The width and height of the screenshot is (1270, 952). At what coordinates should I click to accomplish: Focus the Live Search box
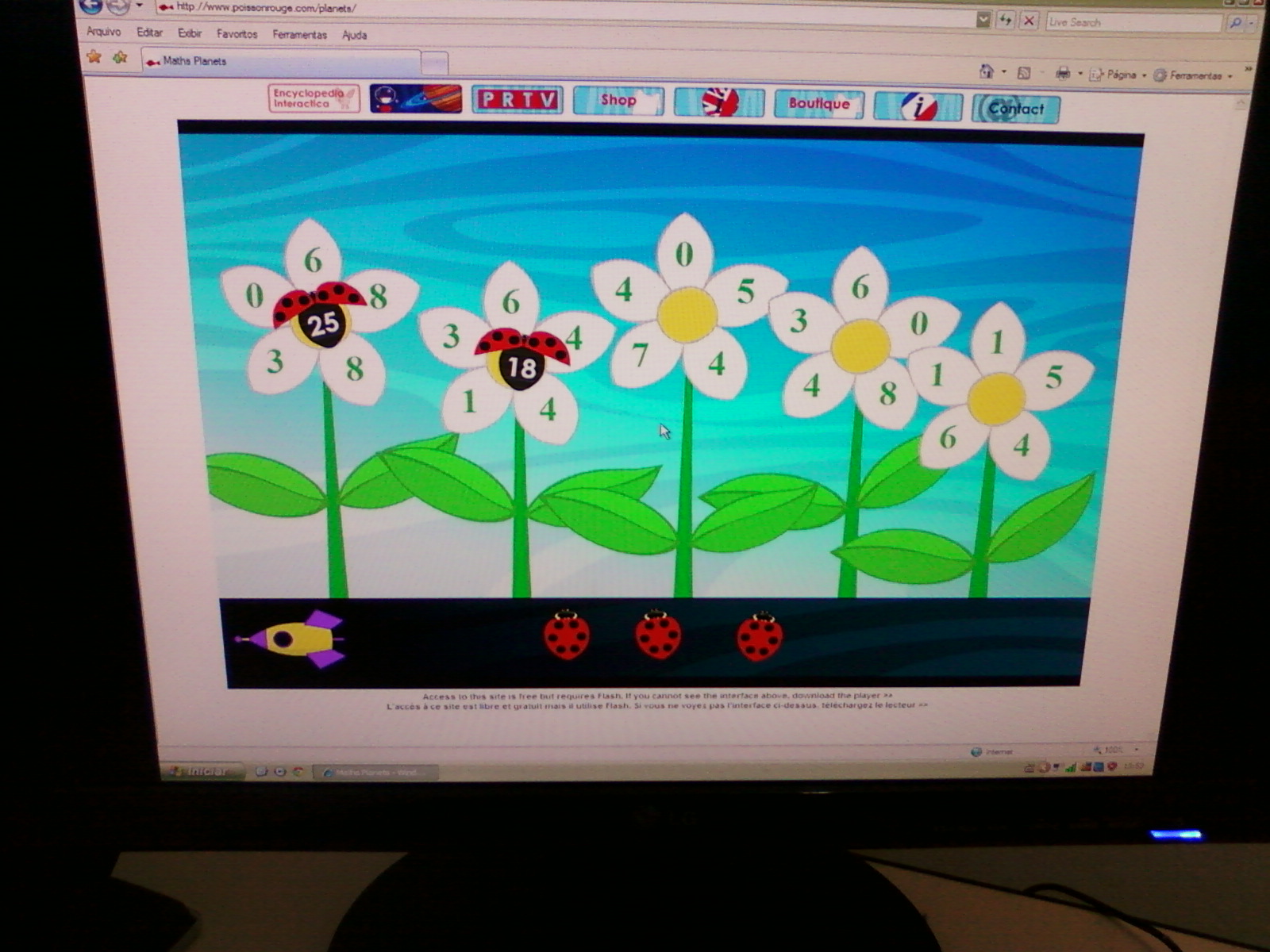point(1133,23)
